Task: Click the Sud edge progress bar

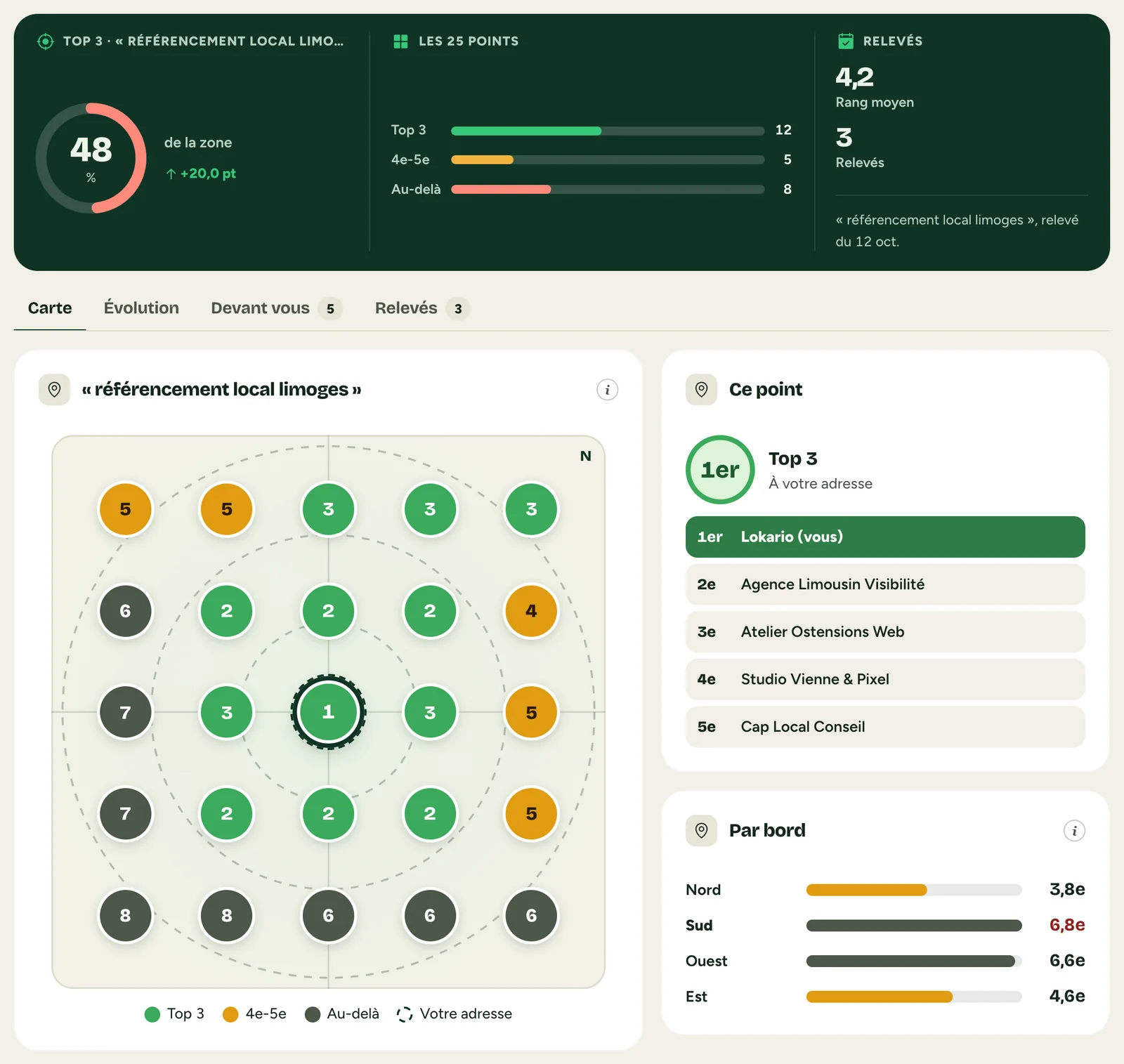Action: [914, 926]
